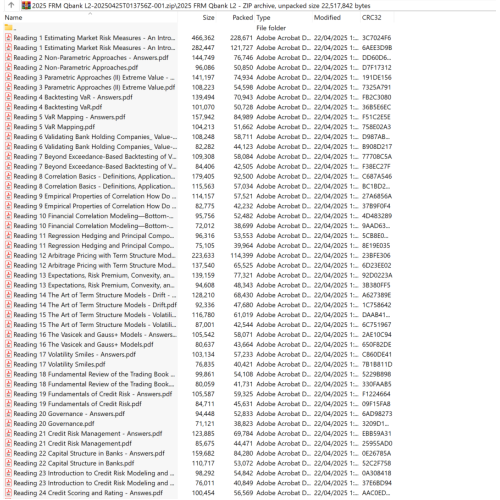
Task: Select "Reading 3 Parametric Approaches (II) Extreme Value - ..." file name
Action: 94,77
